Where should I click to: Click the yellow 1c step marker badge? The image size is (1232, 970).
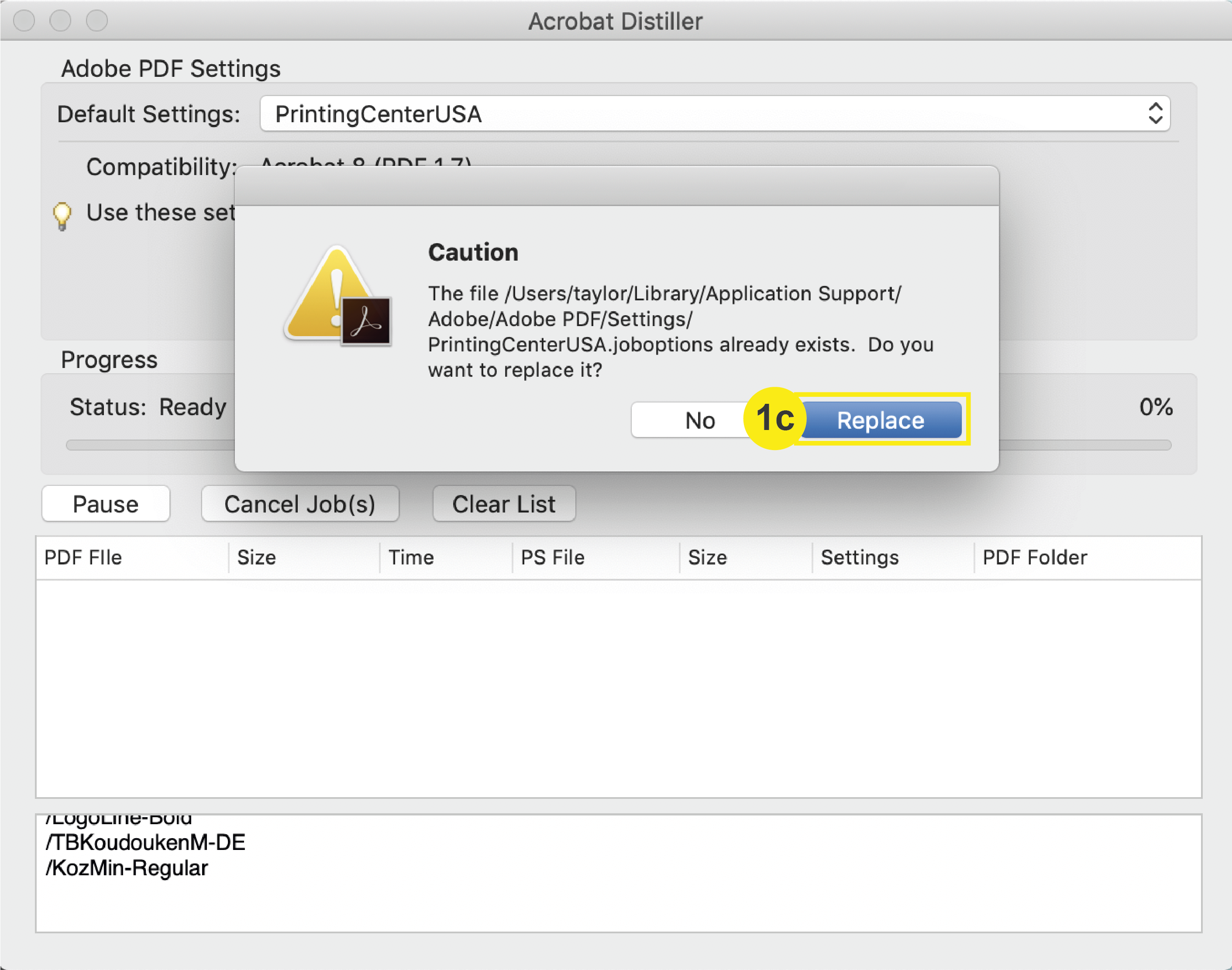point(775,419)
